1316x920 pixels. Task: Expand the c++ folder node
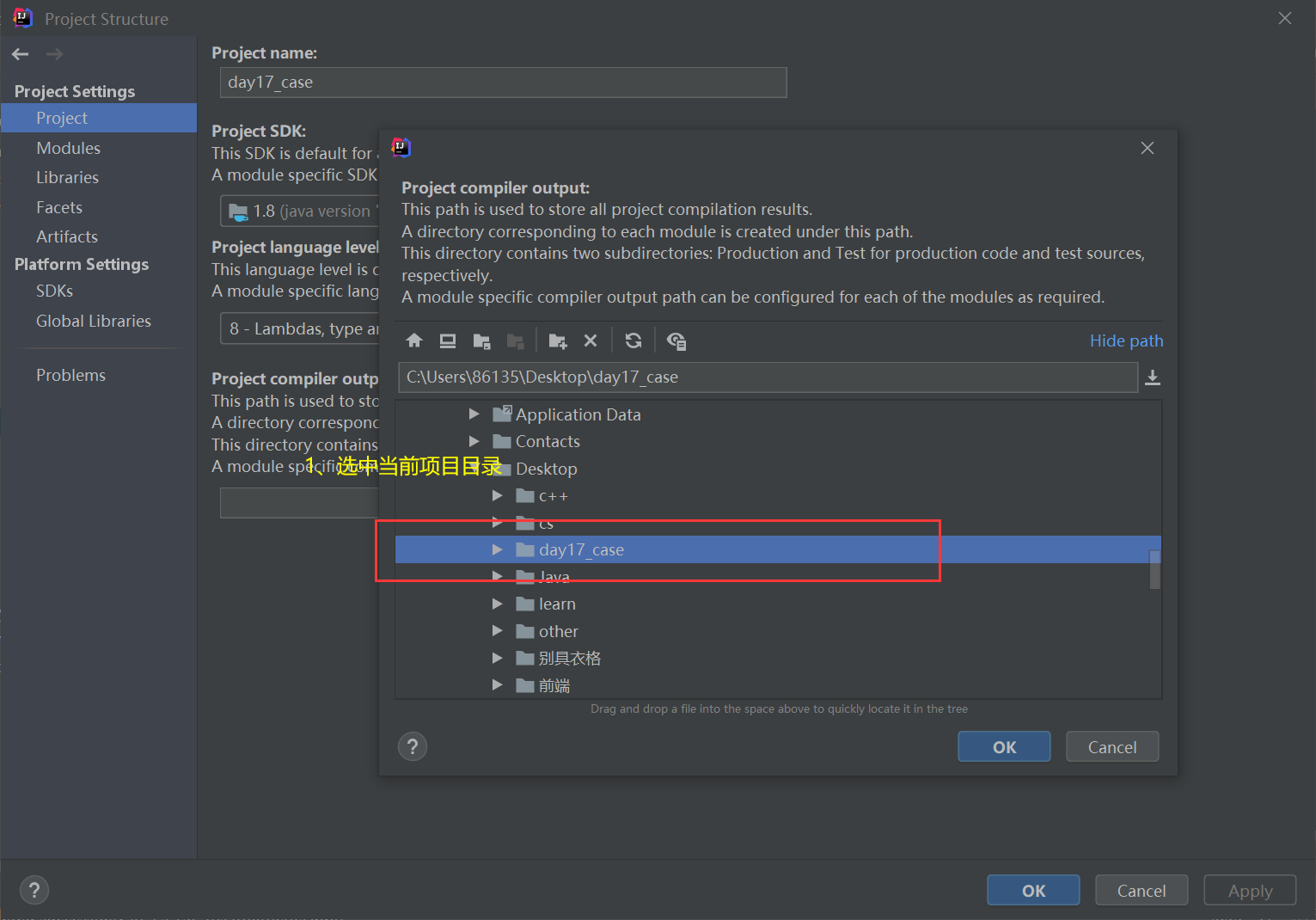pyautogui.click(x=497, y=496)
